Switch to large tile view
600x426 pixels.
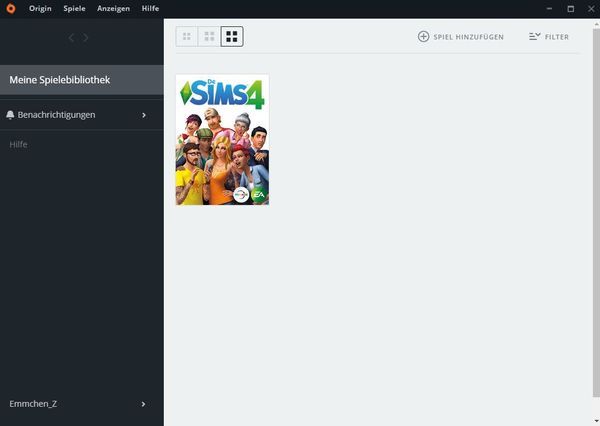[232, 36]
